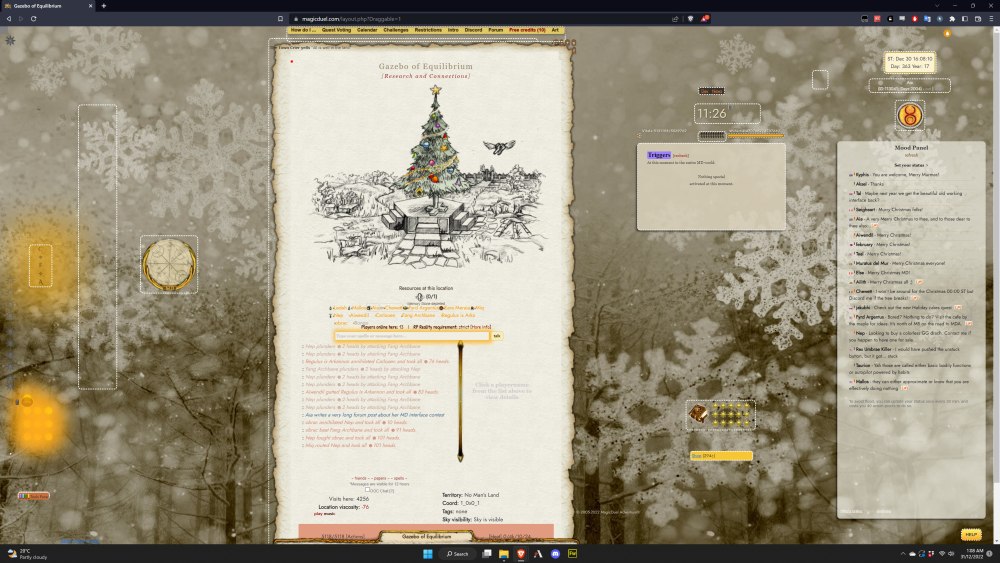Click refresh under Mood Panel title
Viewport: 1000px width, 563px height.
911,155
